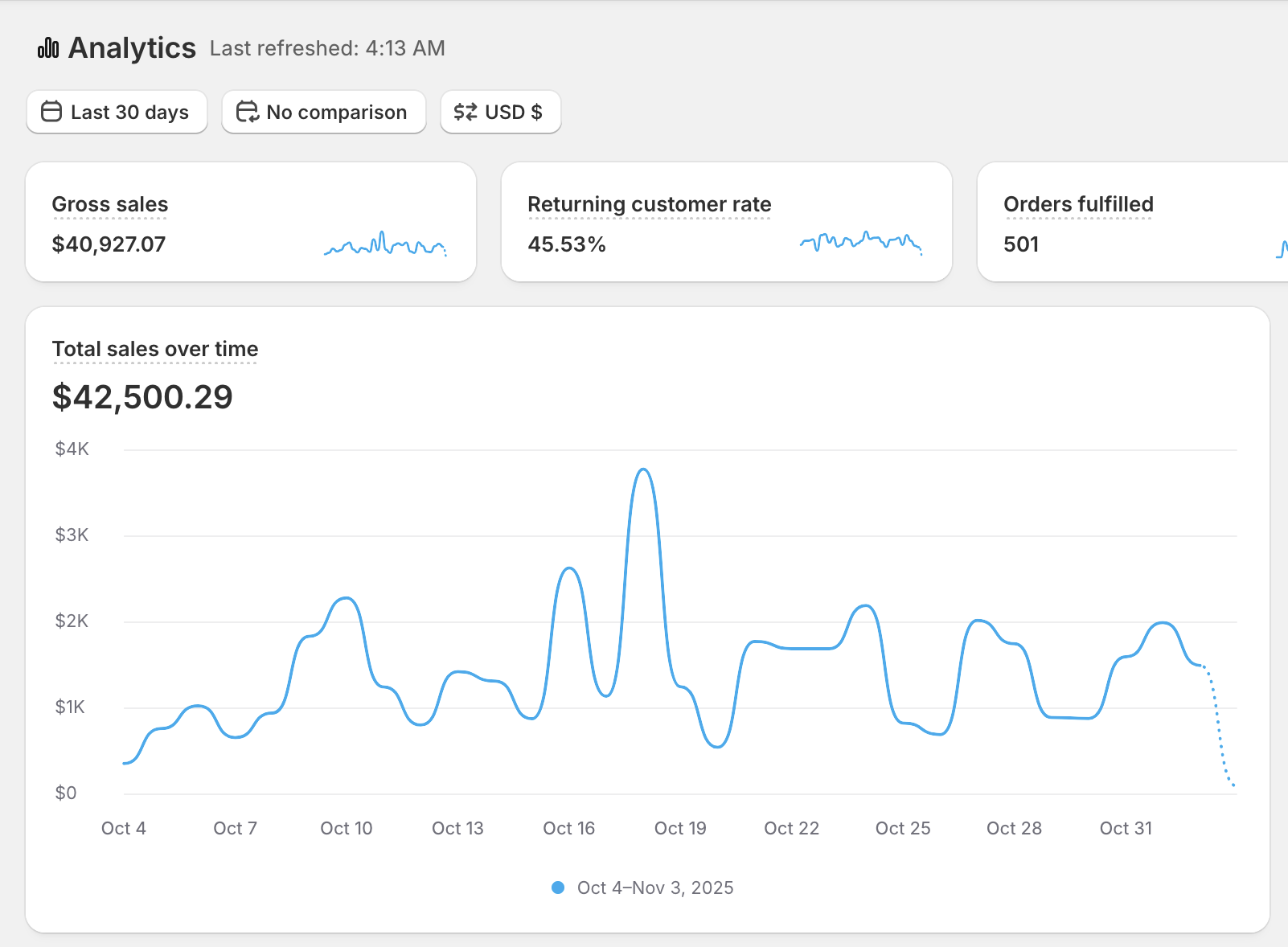Click the Oct 31 axis label

(1126, 828)
